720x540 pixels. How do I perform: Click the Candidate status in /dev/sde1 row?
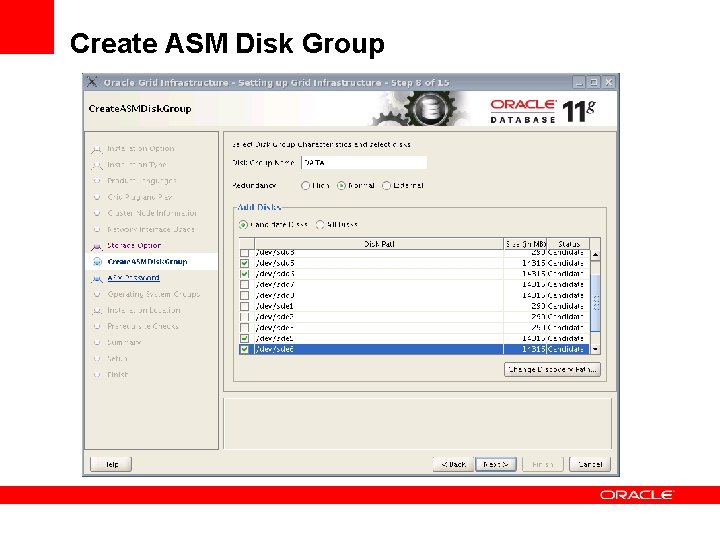pyautogui.click(x=565, y=306)
